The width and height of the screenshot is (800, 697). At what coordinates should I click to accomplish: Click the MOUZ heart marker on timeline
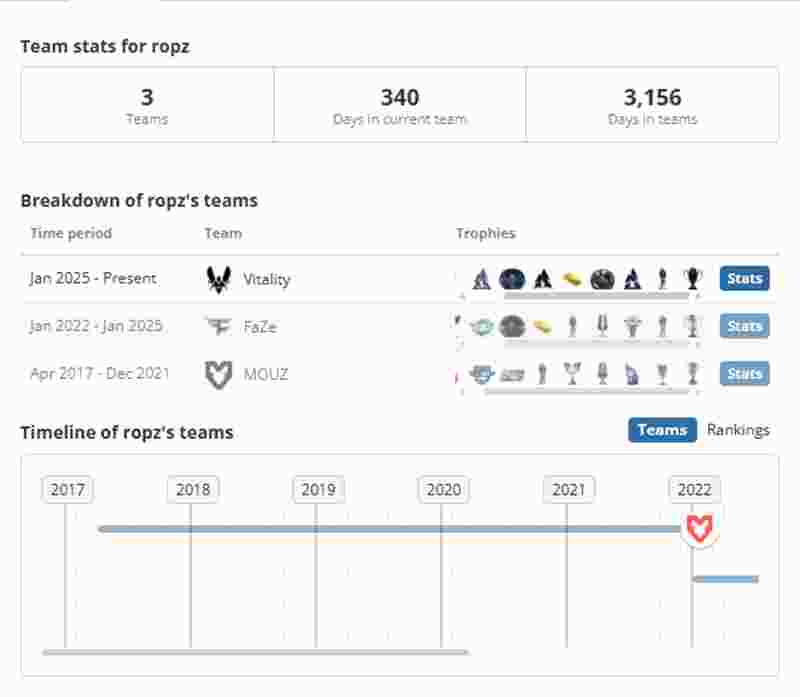699,529
